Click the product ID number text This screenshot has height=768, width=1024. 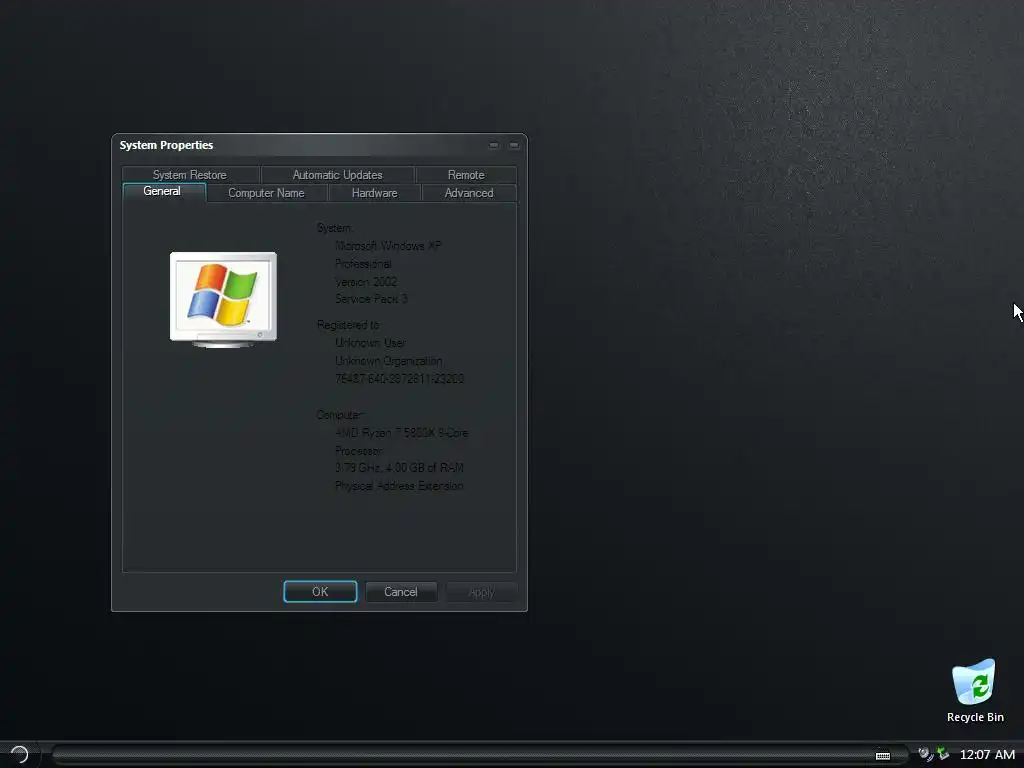[399, 379]
